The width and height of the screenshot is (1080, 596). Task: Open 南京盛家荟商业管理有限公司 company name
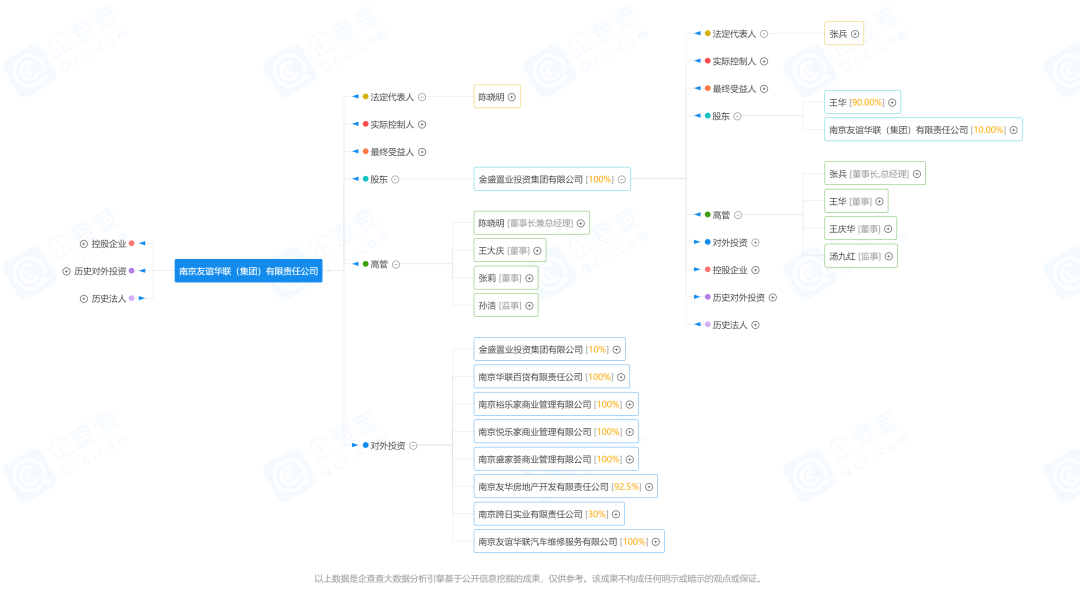(534, 460)
